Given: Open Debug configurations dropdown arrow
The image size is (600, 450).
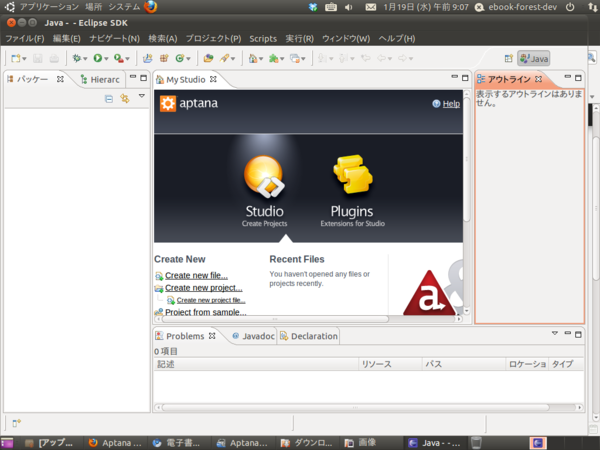Looking at the screenshot, I should click(x=85, y=59).
